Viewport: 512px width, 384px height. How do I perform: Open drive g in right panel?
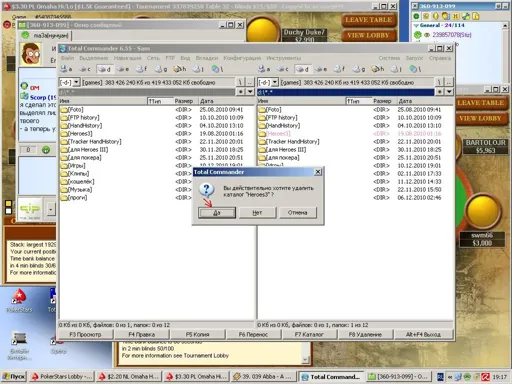[x=359, y=69]
